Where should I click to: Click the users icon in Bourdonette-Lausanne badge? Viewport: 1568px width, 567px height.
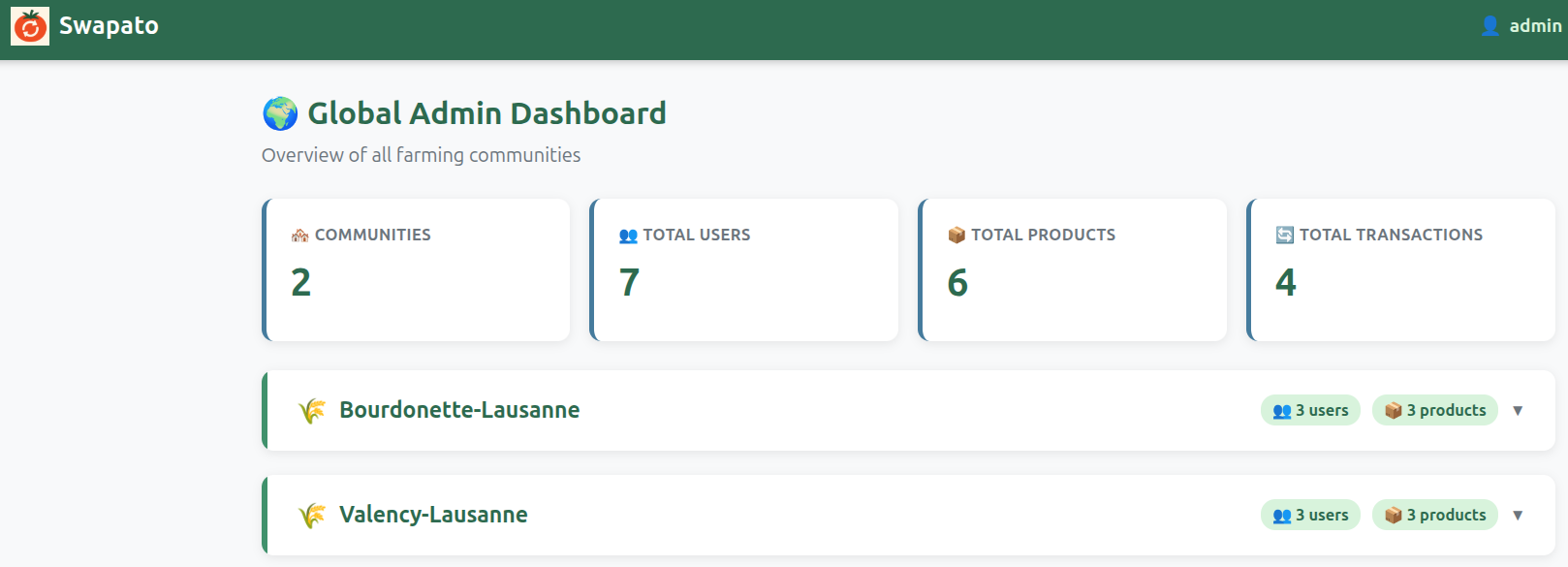click(x=1282, y=411)
